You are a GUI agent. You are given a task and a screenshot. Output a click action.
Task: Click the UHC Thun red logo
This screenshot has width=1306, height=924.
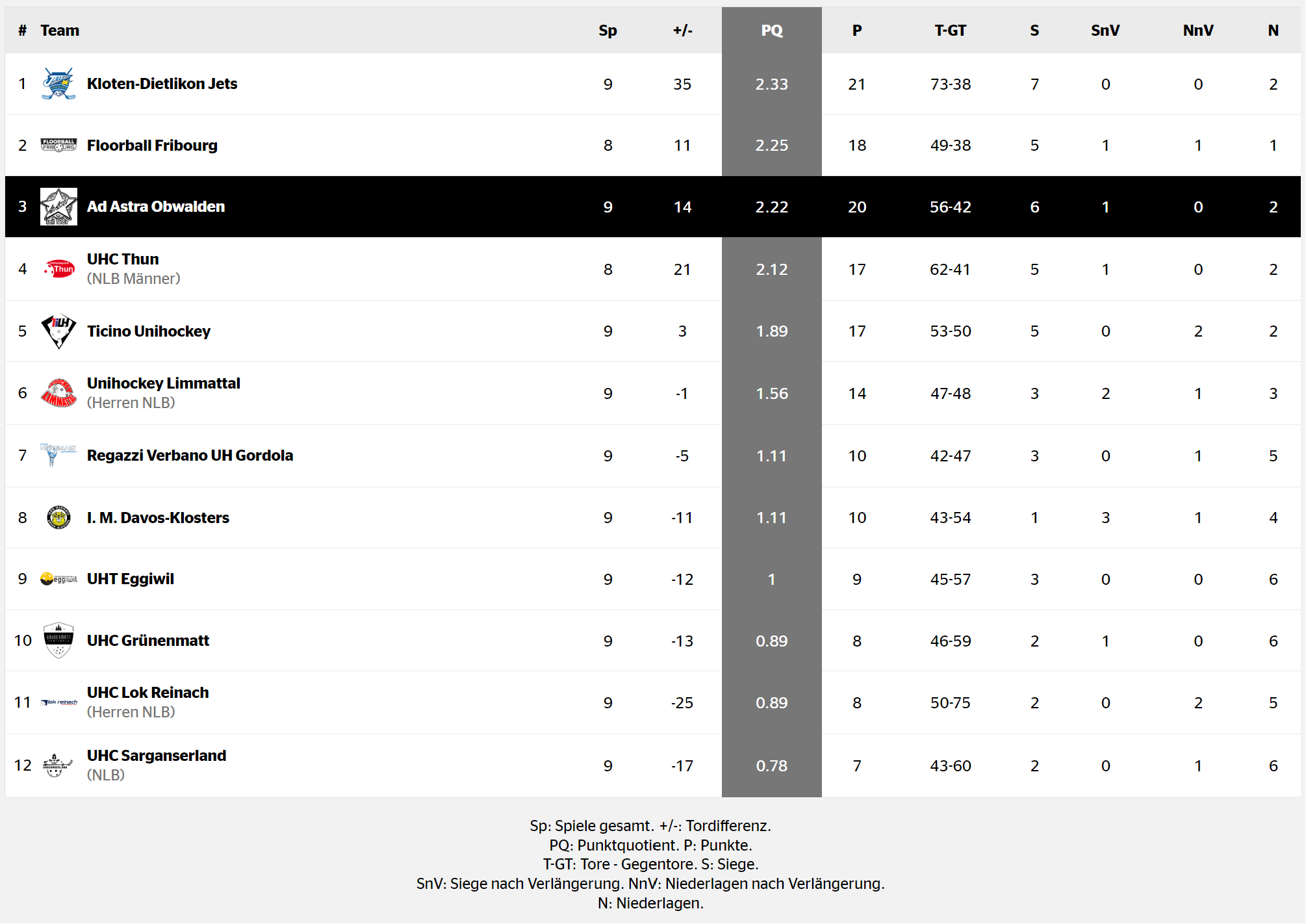click(x=58, y=268)
